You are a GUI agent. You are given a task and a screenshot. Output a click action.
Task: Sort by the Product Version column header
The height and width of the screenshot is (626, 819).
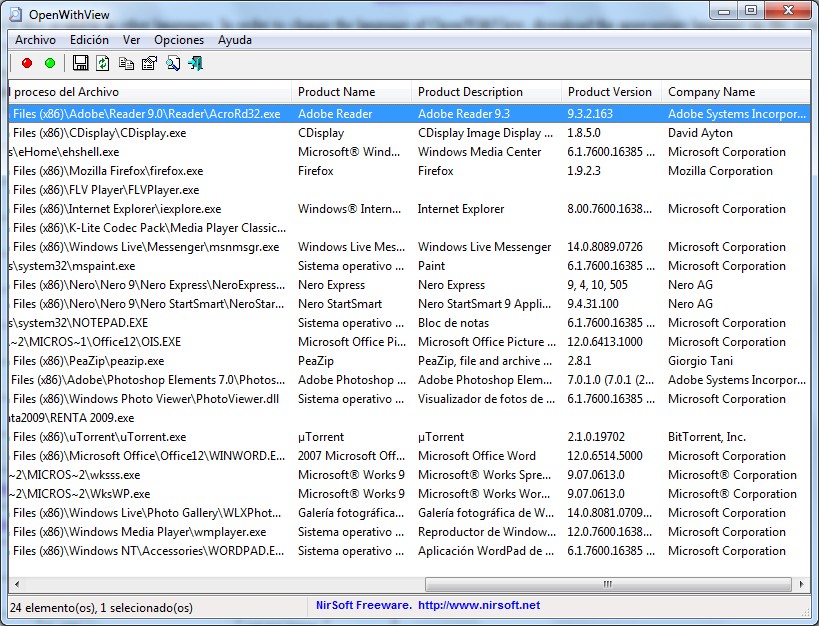[x=611, y=92]
